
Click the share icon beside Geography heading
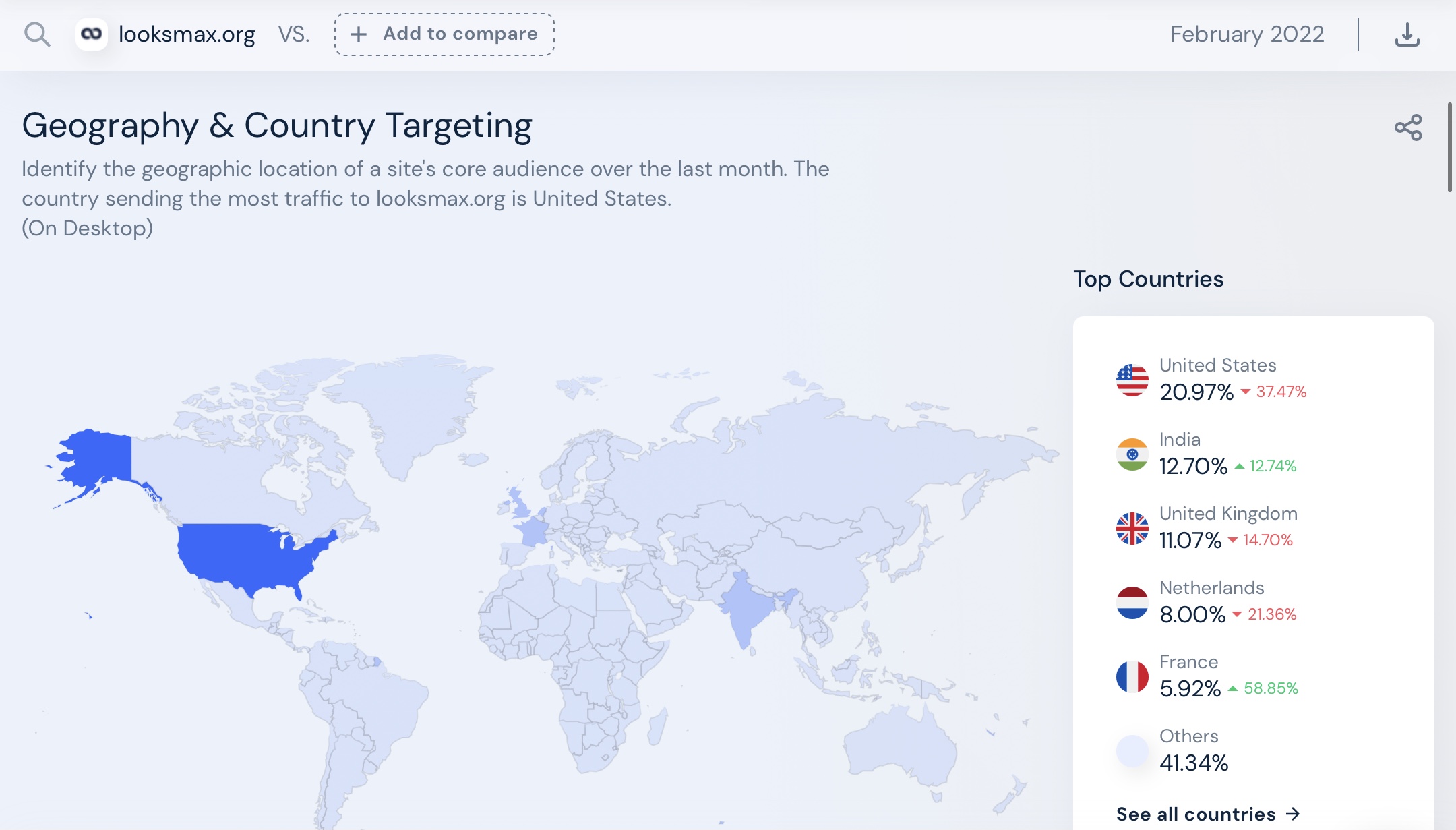pyautogui.click(x=1408, y=127)
